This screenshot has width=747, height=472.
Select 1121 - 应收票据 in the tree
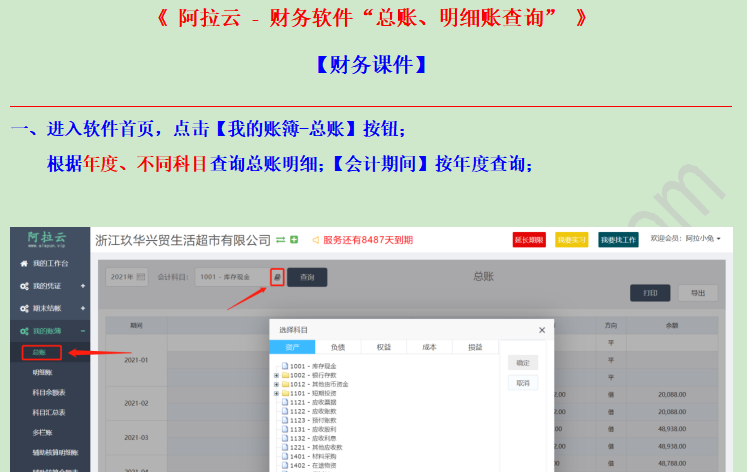coord(313,402)
